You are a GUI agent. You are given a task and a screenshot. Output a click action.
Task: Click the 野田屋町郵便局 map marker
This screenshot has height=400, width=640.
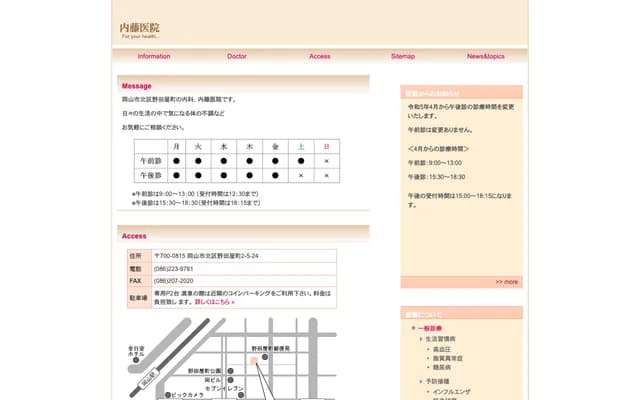click(x=265, y=355)
